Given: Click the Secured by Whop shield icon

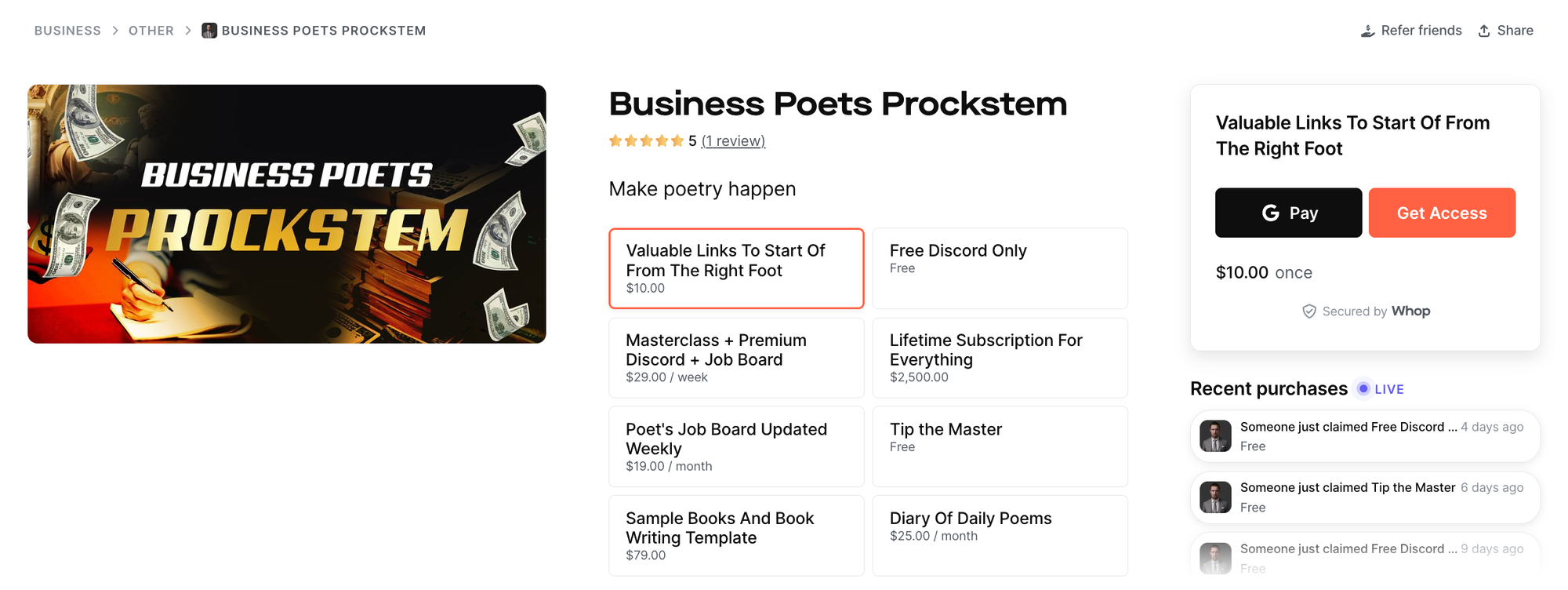Looking at the screenshot, I should [x=1308, y=311].
